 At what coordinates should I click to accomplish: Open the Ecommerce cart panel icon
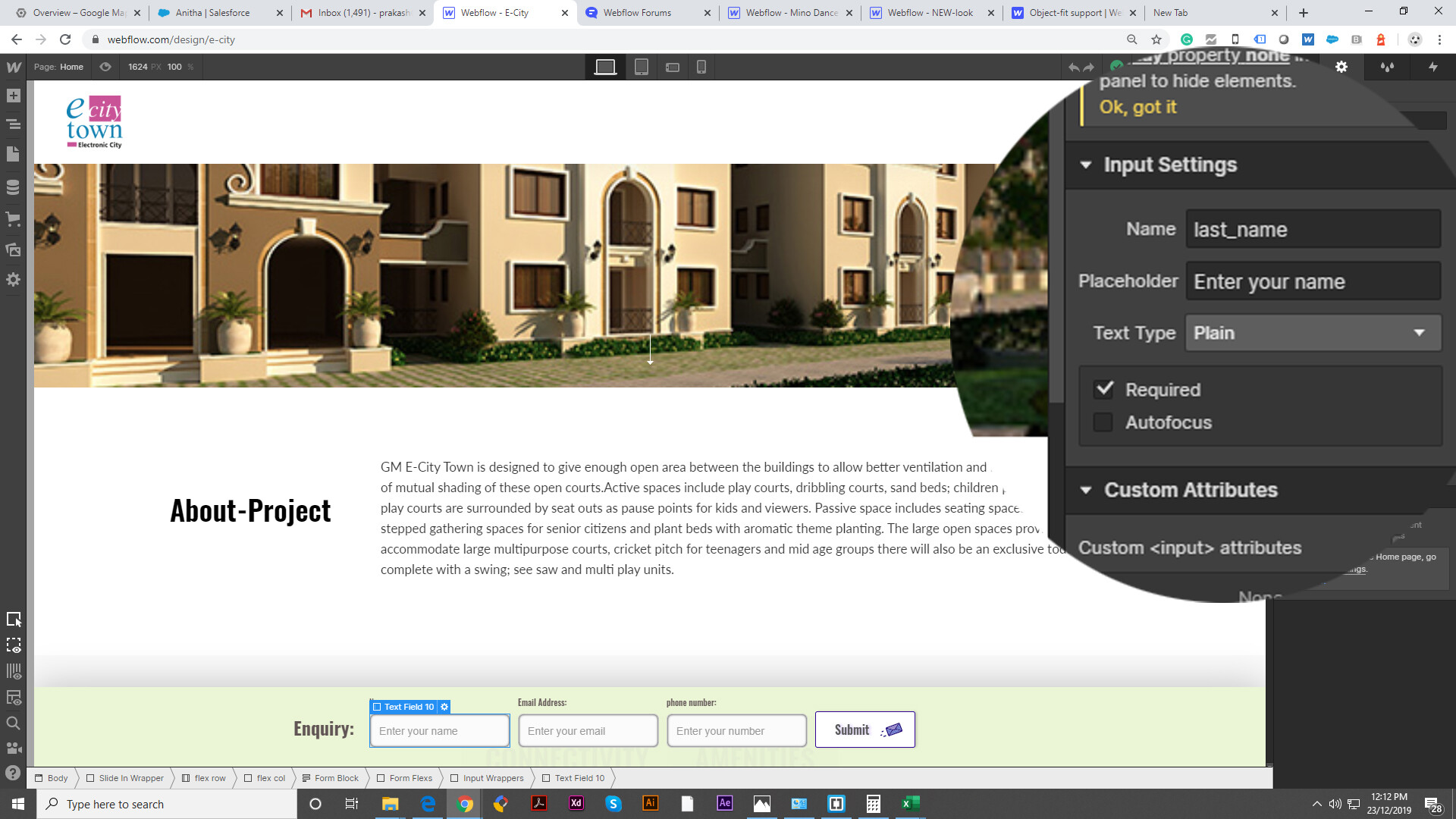pyautogui.click(x=13, y=219)
